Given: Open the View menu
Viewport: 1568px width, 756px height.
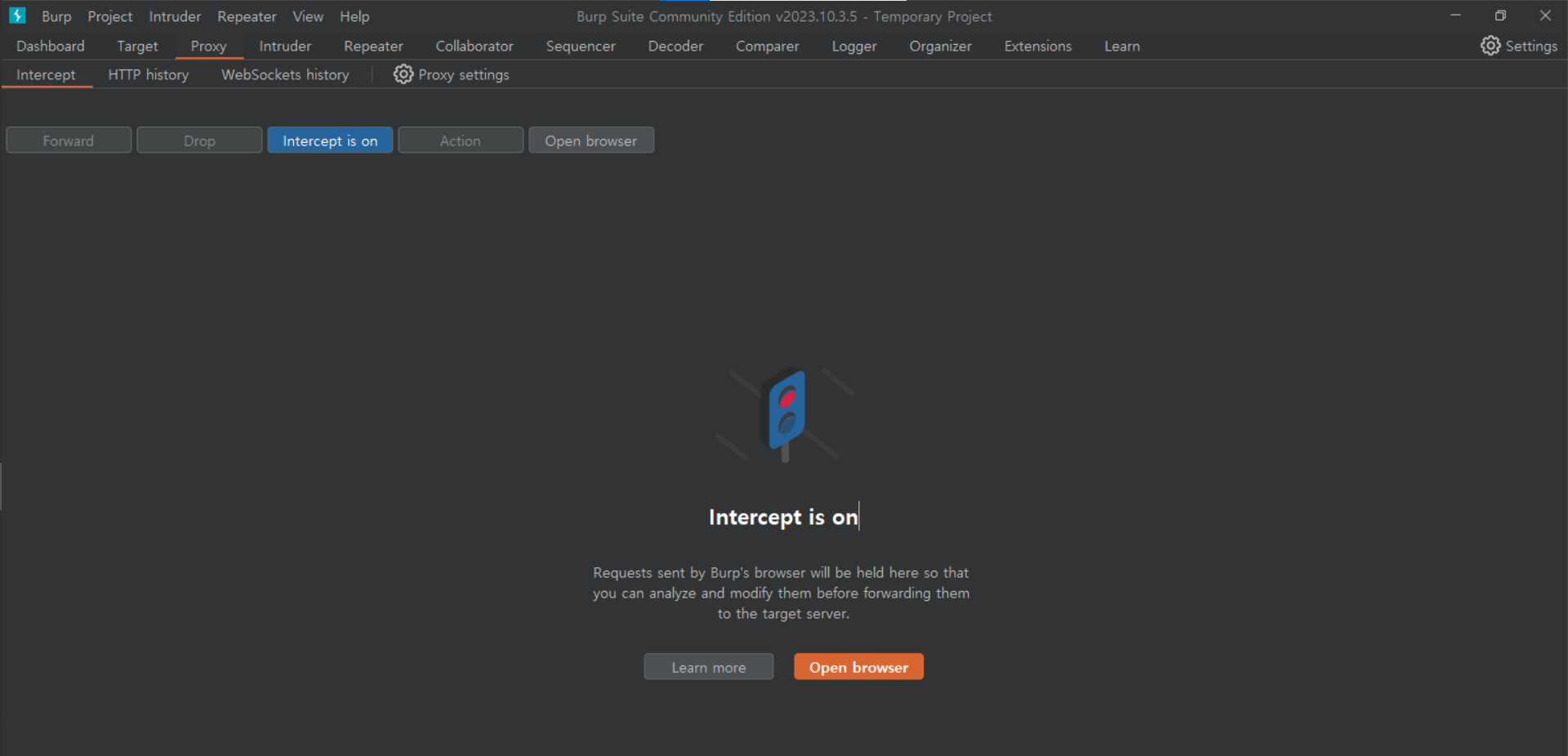Looking at the screenshot, I should click(308, 16).
